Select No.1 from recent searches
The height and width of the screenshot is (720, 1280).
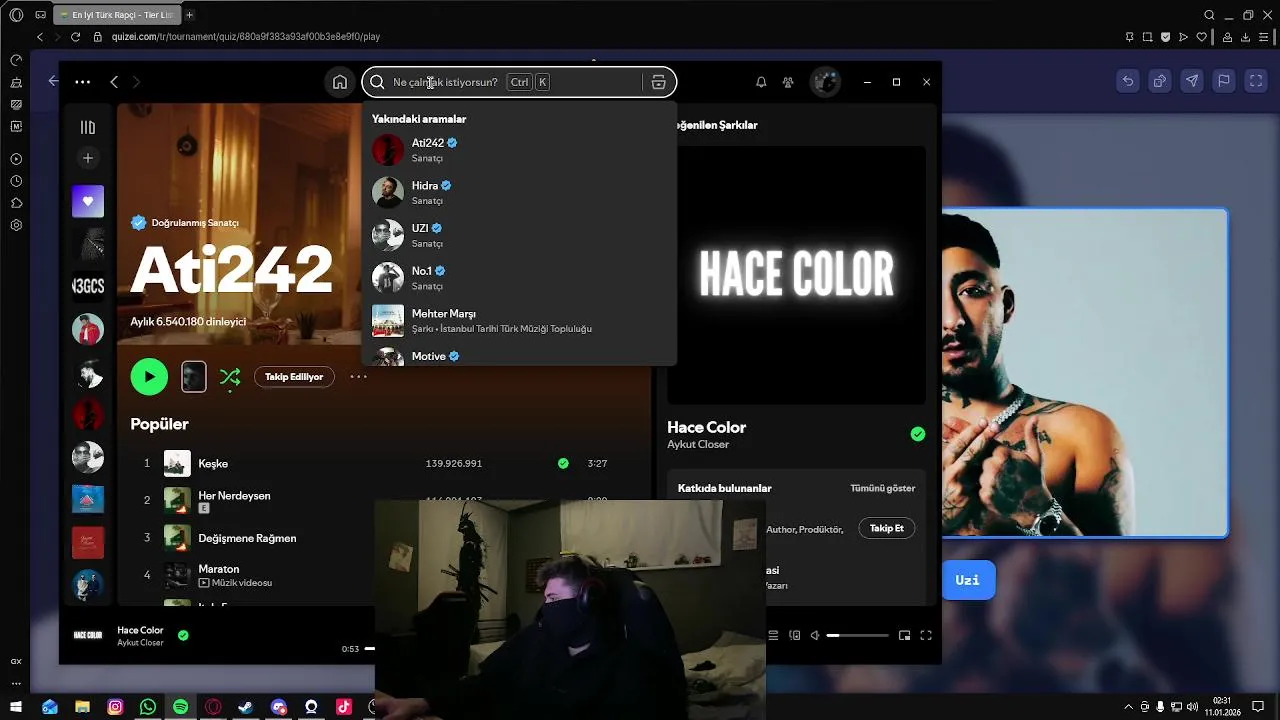click(519, 278)
